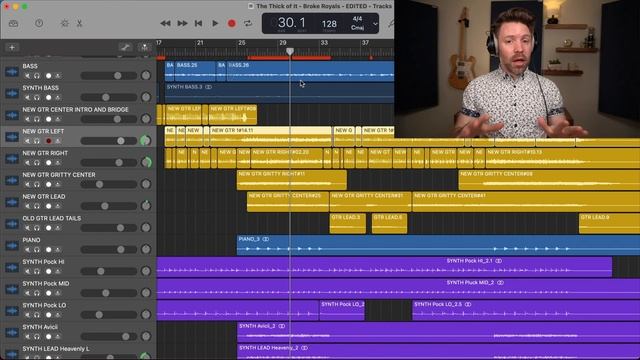Viewport: 640px width, 360px height.
Task: Mute the NEW GTR LEFT track
Action: coord(27,141)
